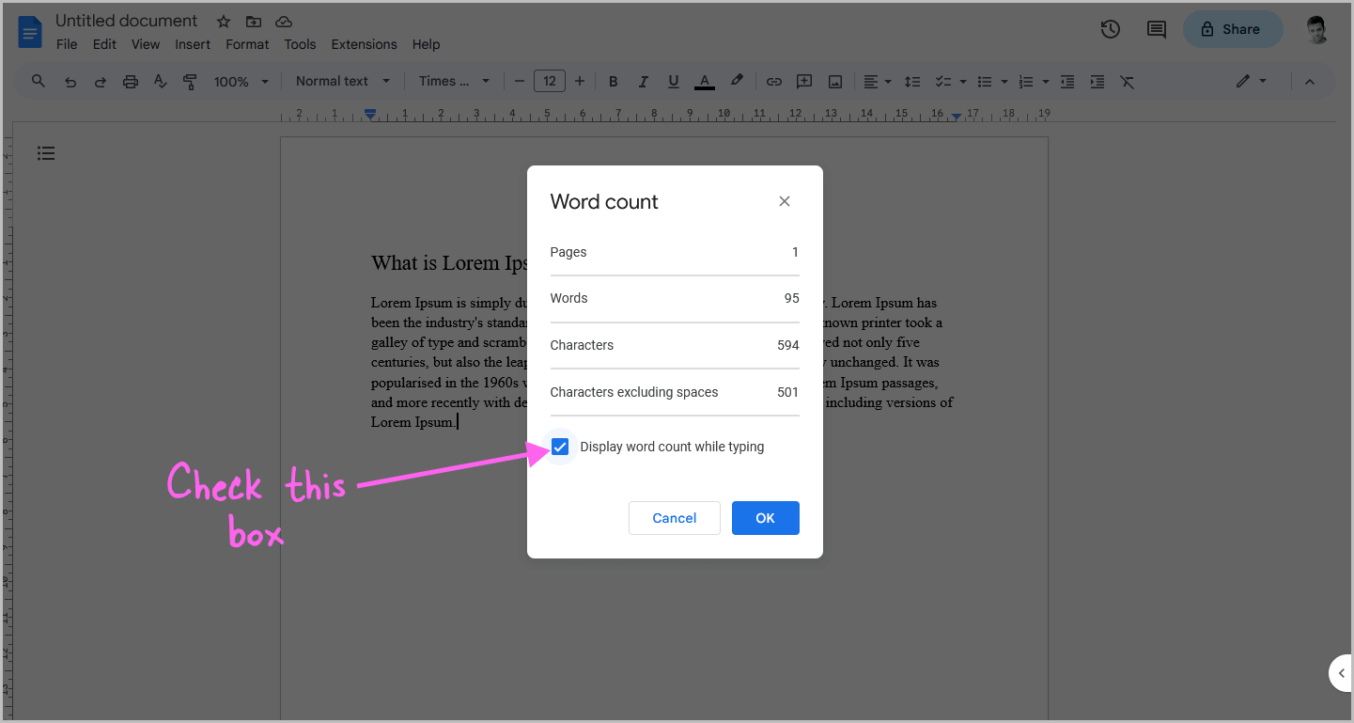Open the Format menu
Viewport: 1354px width, 723px height.
click(247, 44)
